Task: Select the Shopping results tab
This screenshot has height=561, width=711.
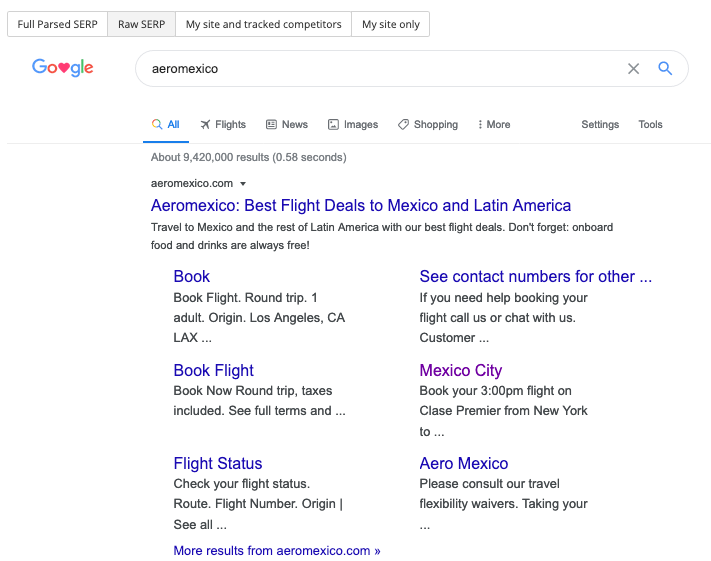Action: click(427, 125)
